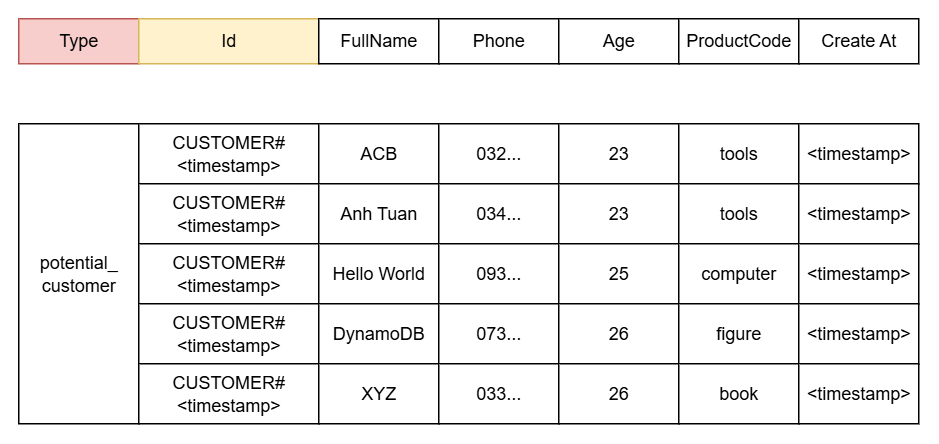Click the pink Type header cell

79,41
